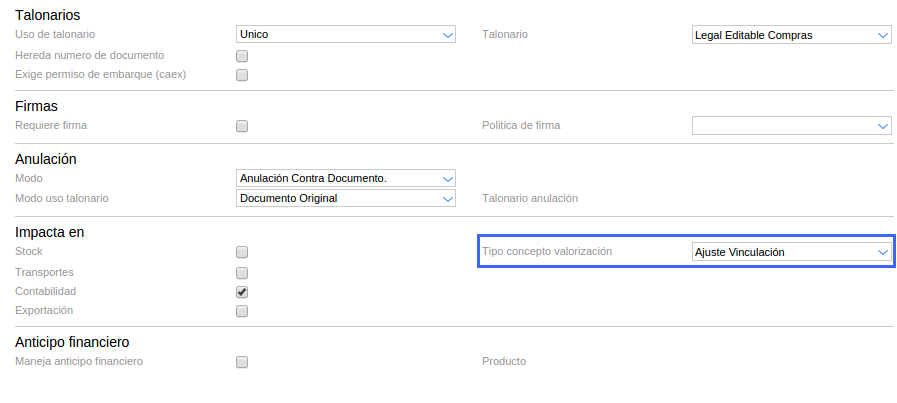This screenshot has width=897, height=403.
Task: Click the Producto field label
Action: [x=504, y=361]
